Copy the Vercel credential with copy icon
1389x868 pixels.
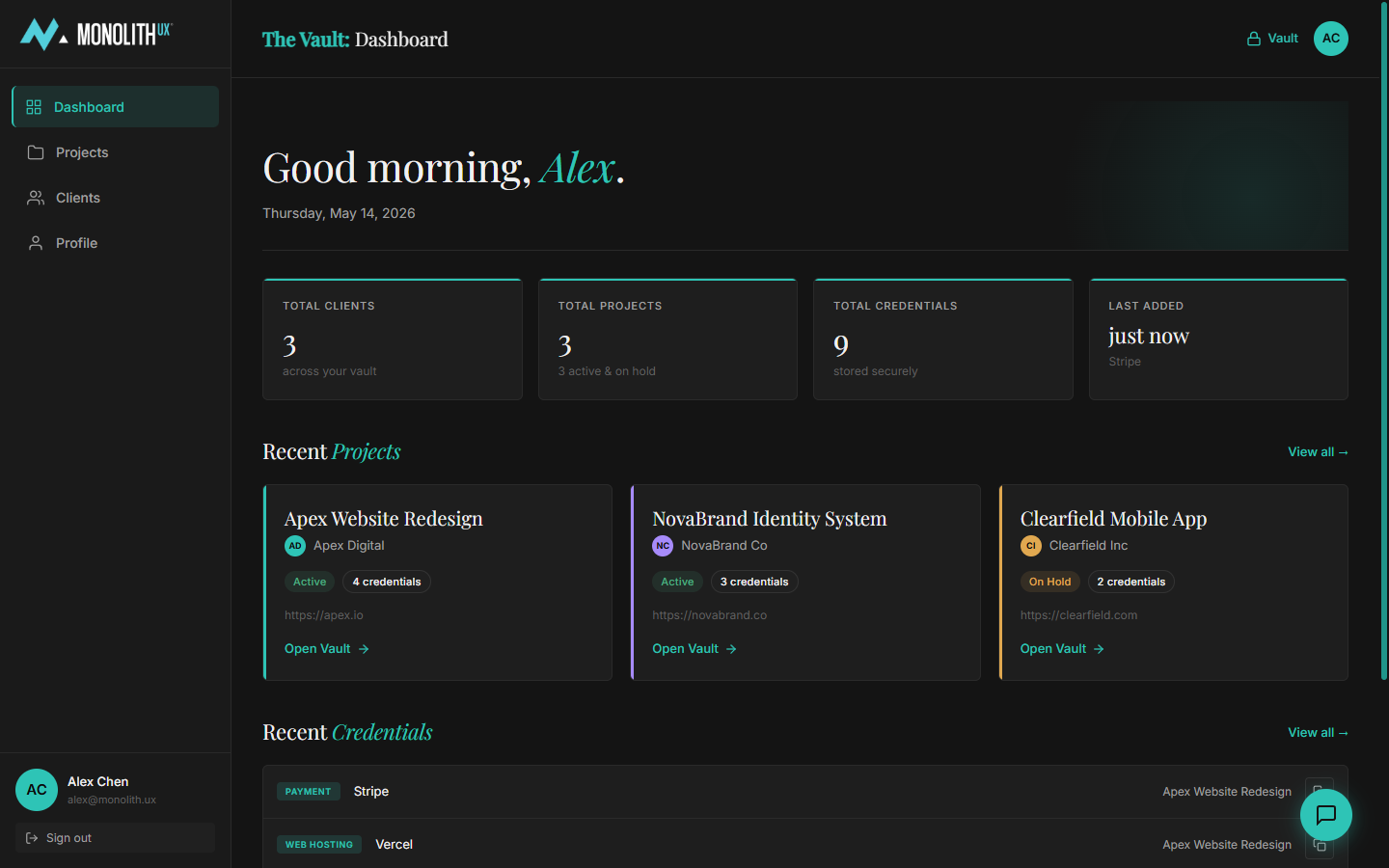click(1320, 845)
